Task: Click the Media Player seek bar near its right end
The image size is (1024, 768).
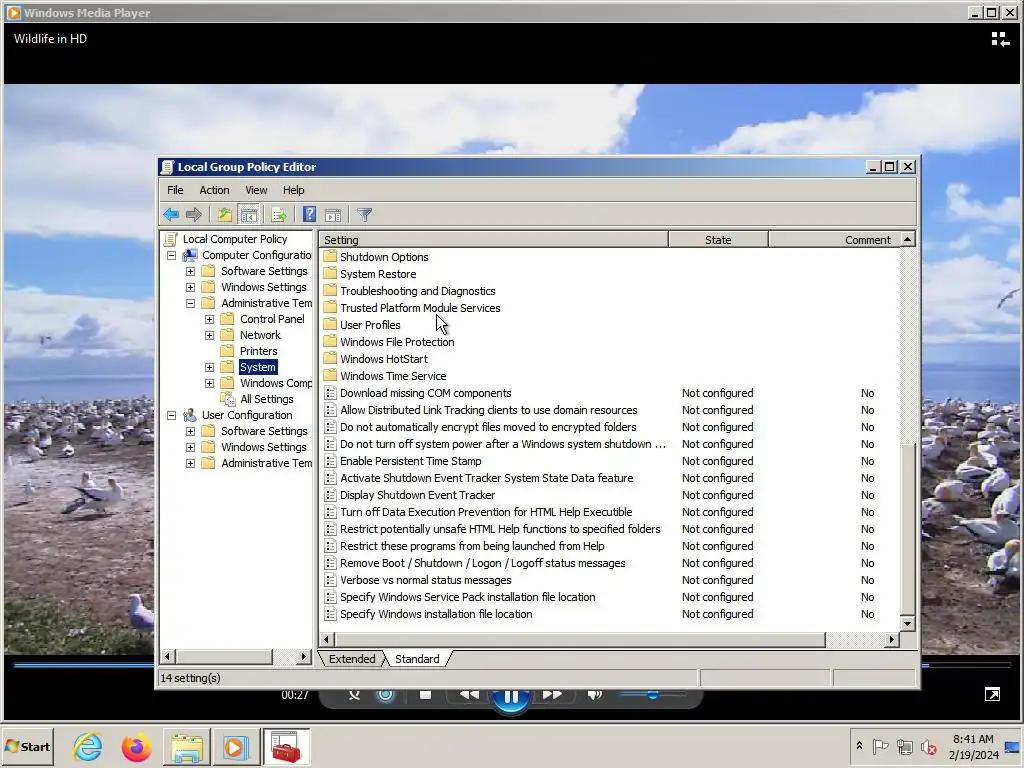Action: (967, 665)
